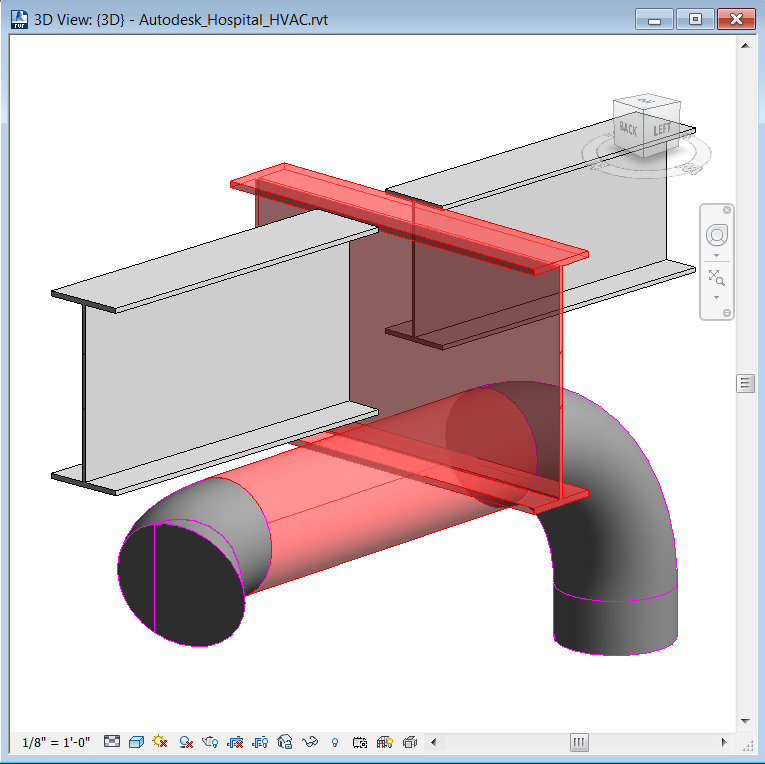Click the Temporary Hide/Isolate glasses icon
Image resolution: width=765 pixels, height=764 pixels.
click(310, 742)
